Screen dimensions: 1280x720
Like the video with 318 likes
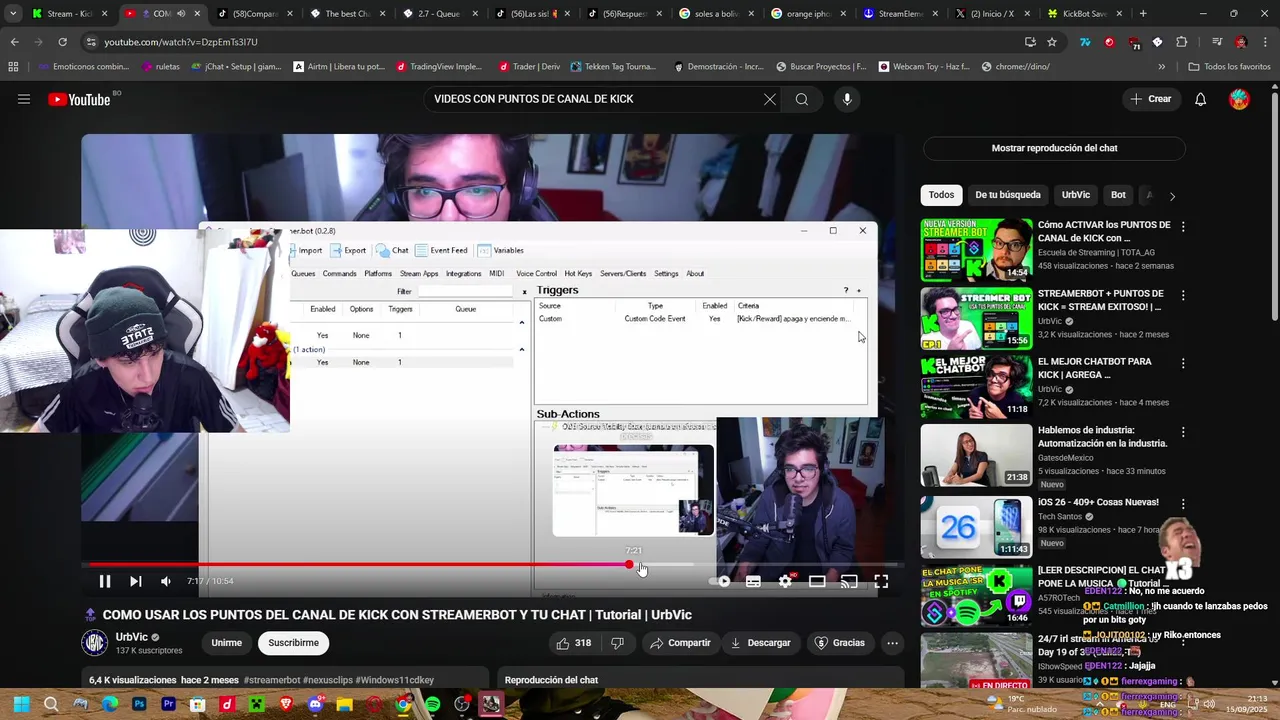click(574, 643)
